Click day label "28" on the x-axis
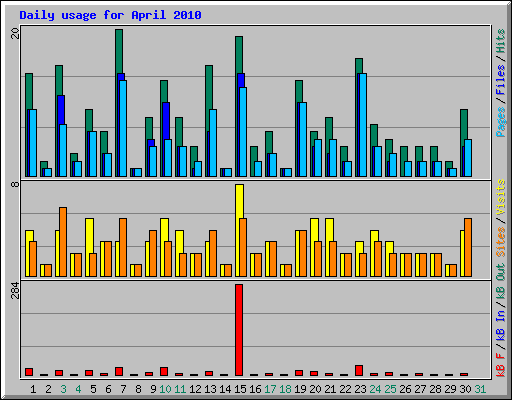 click(435, 389)
